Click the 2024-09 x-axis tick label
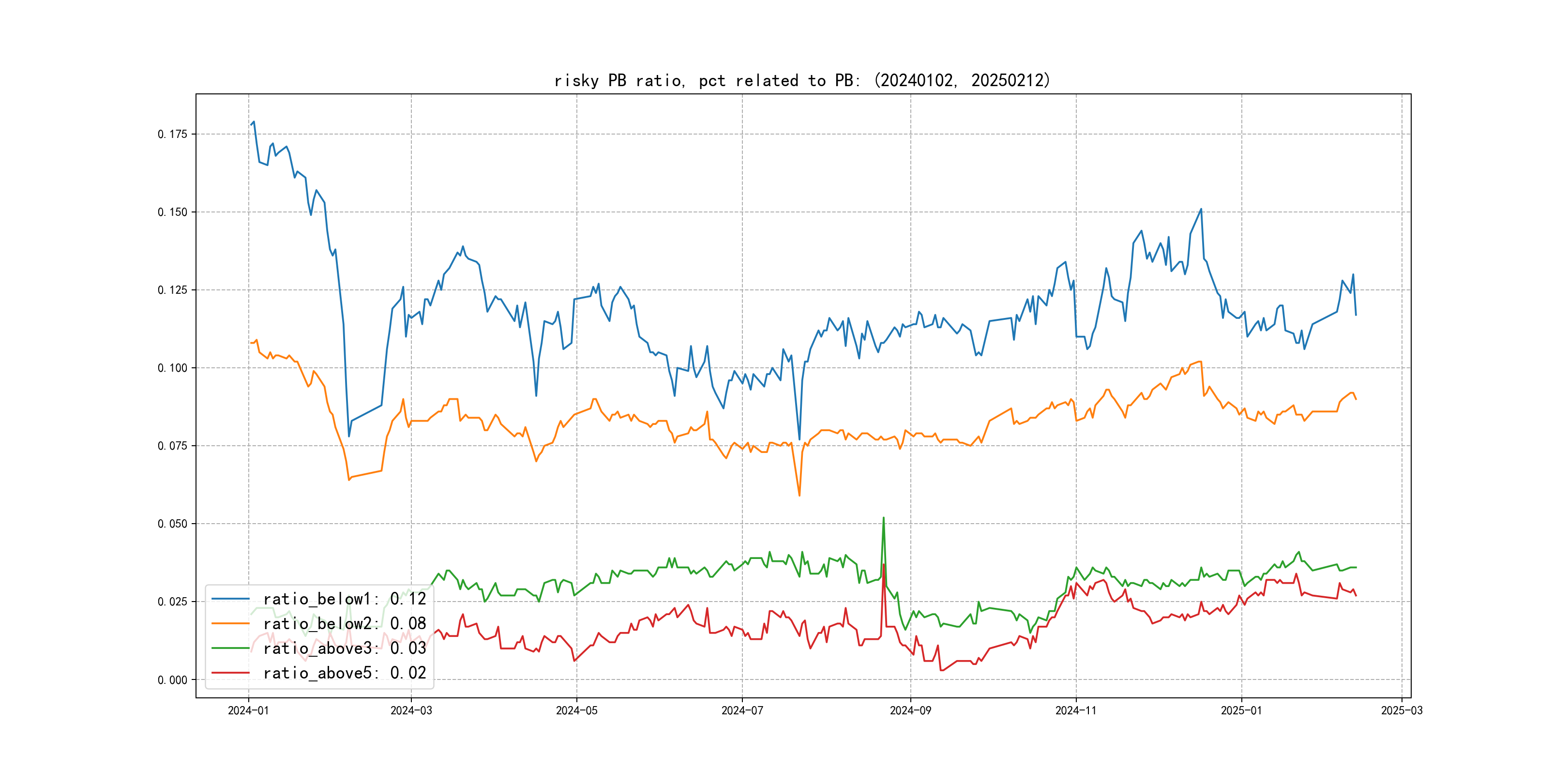The width and height of the screenshot is (1568, 784). click(x=910, y=710)
